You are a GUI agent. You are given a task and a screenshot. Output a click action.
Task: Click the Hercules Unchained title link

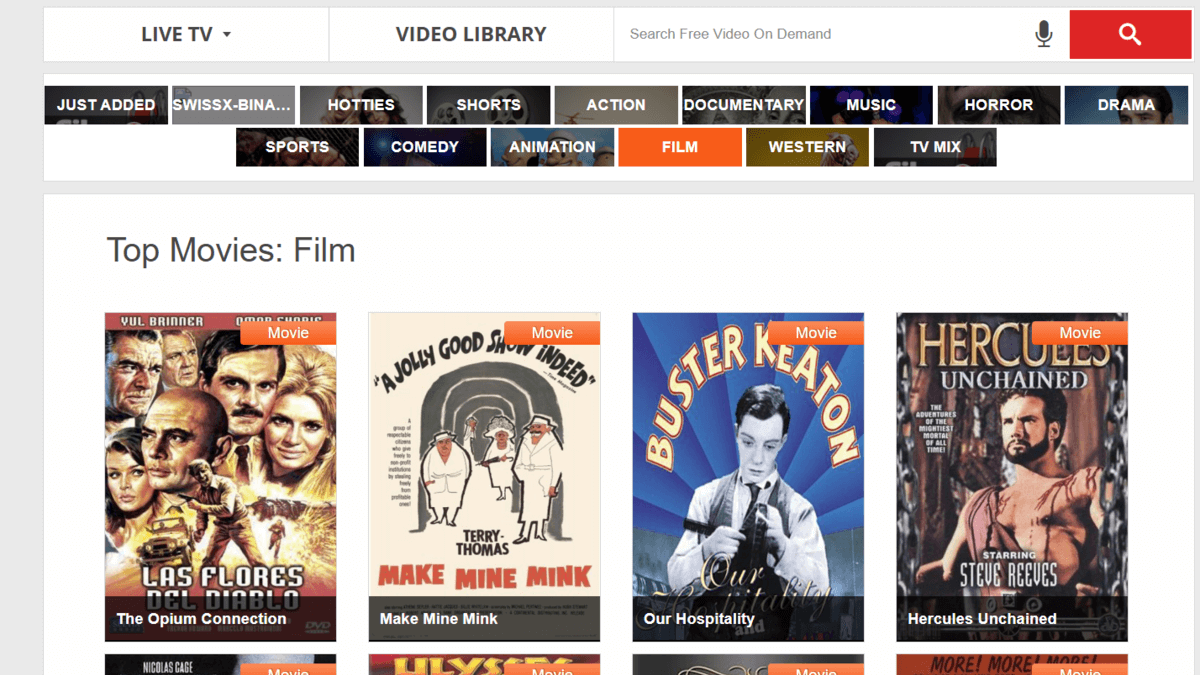(982, 619)
